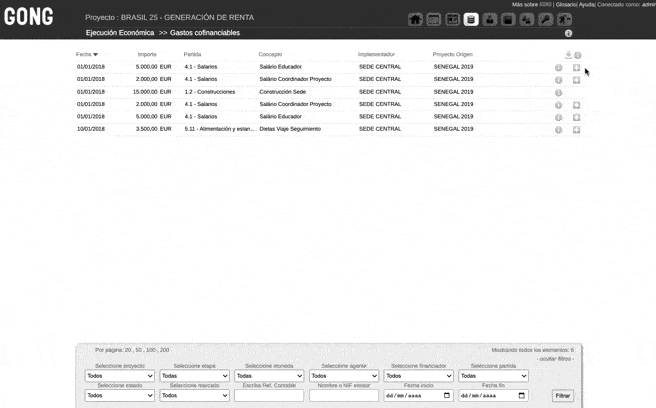Screen dimensions: 656x408
Task: Click the download icon above the table
Action: tap(568, 55)
